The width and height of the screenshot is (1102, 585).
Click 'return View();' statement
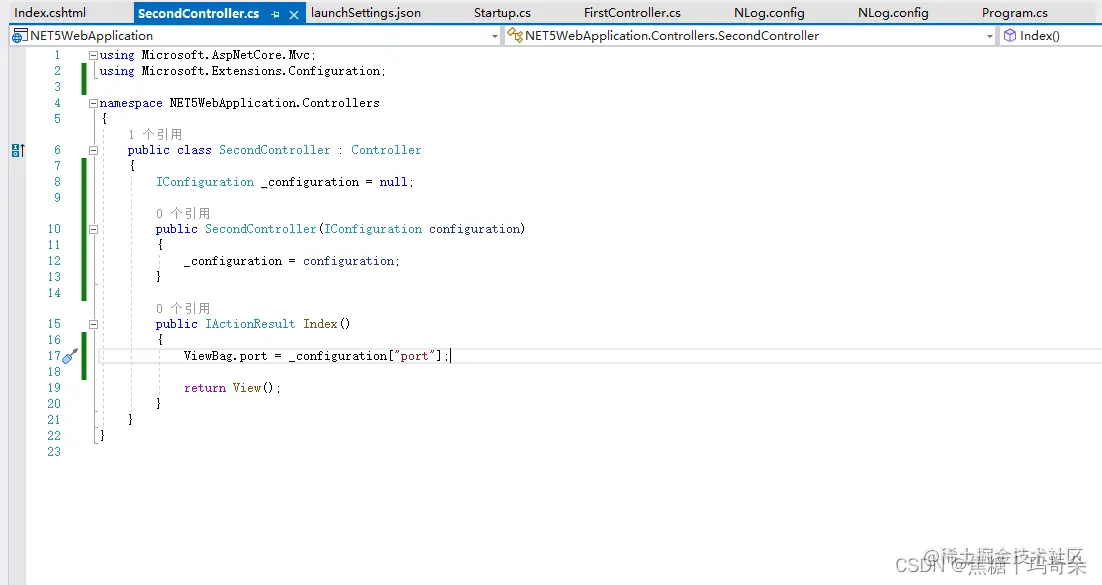[232, 387]
